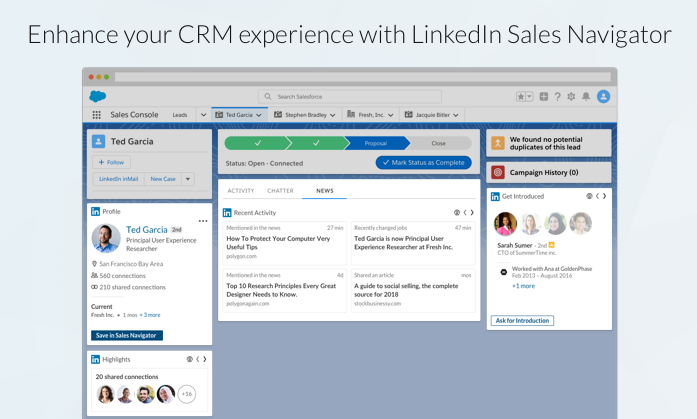Viewport: 697px width, 419px height.
Task: Open the notifications bell
Action: tap(586, 97)
